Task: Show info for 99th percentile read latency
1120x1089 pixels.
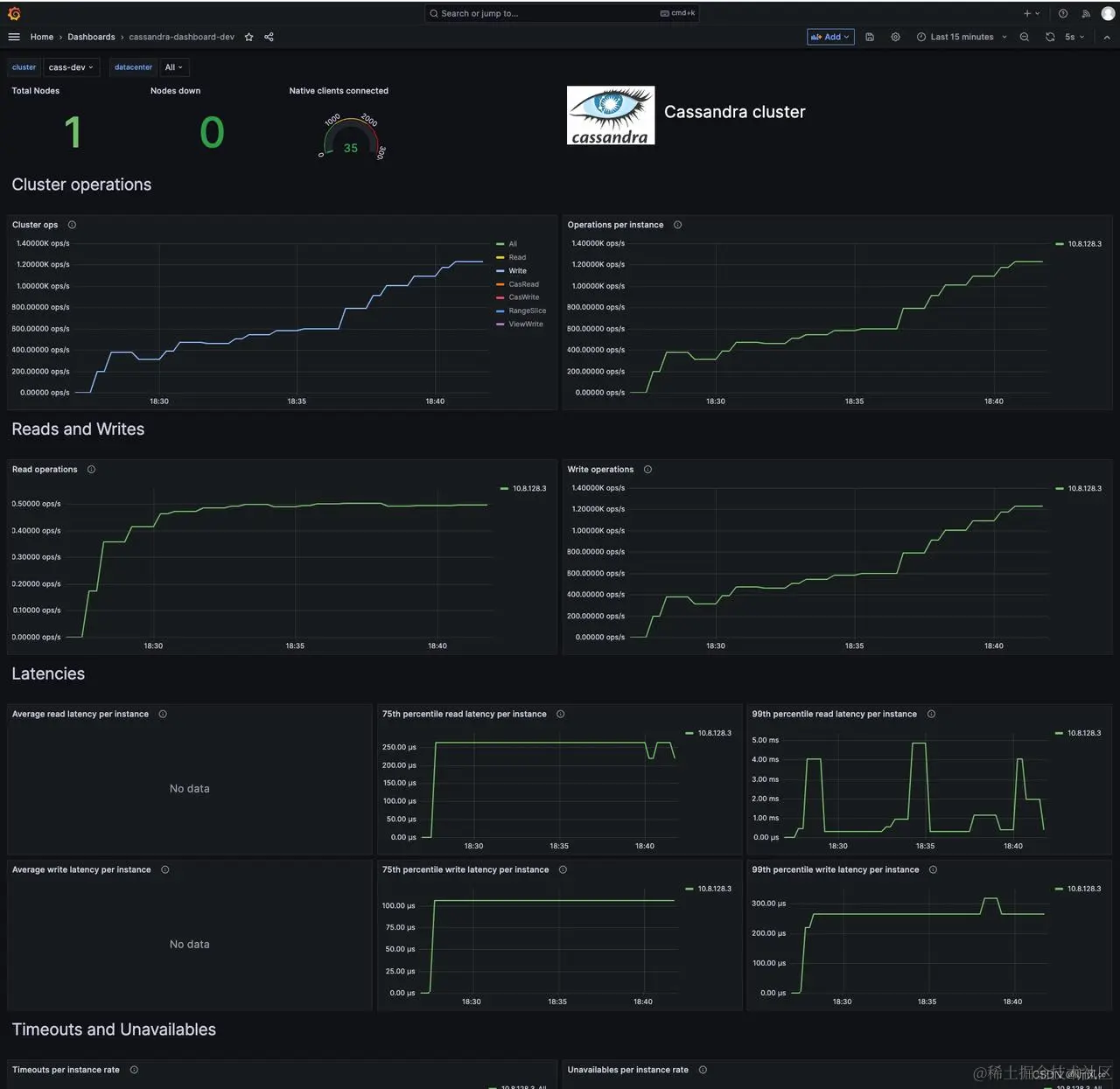Action: [931, 714]
